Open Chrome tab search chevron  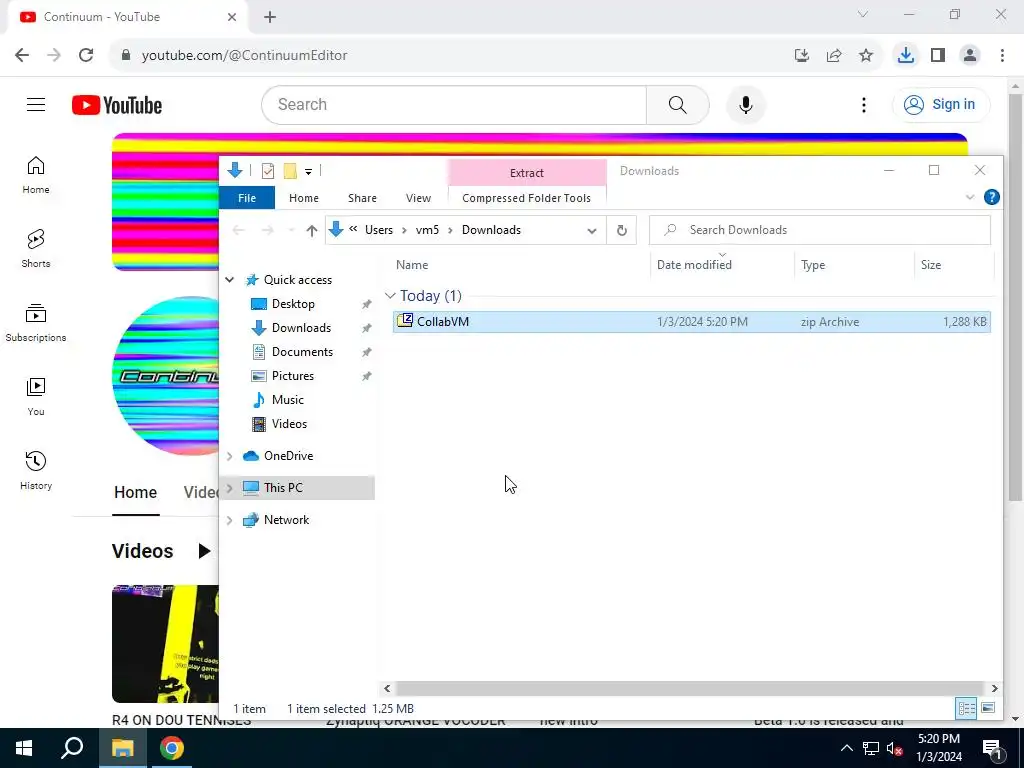click(863, 14)
